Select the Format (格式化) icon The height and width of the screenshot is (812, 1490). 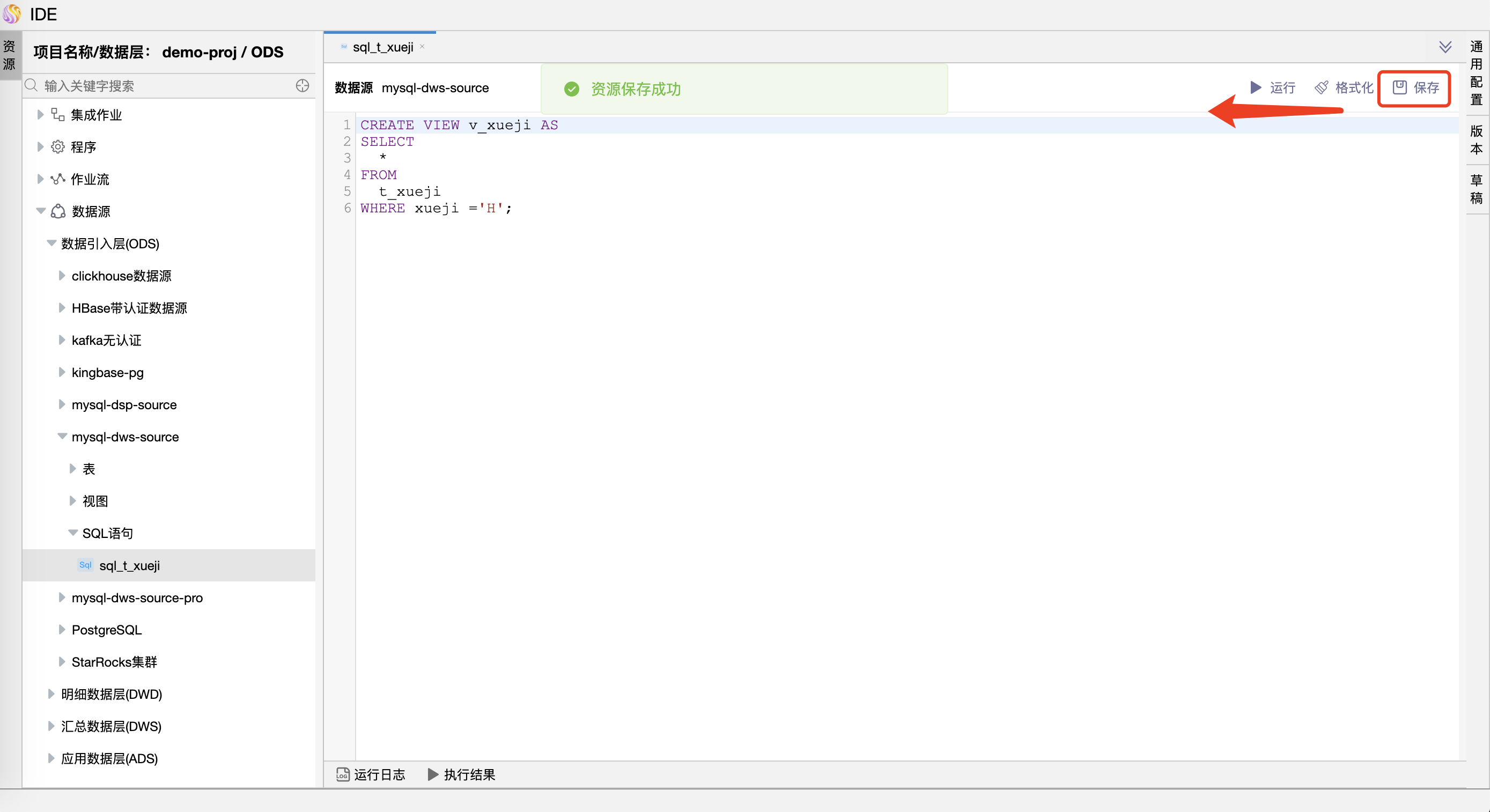tap(1322, 87)
